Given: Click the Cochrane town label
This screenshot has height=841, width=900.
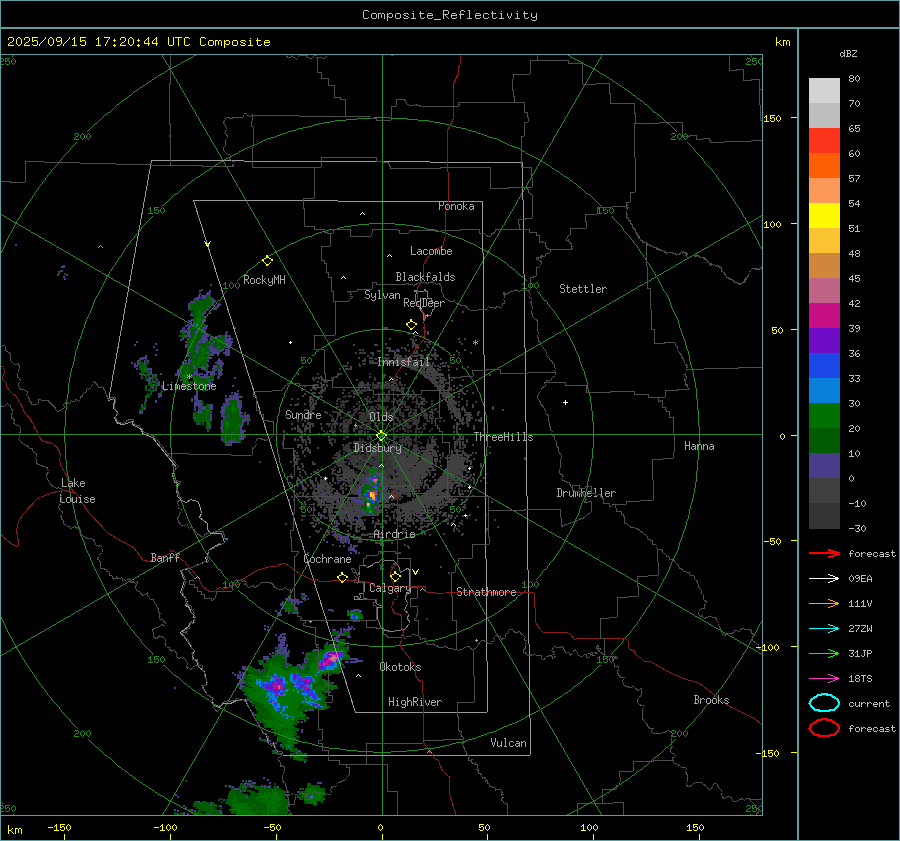Looking at the screenshot, I should pos(327,559).
